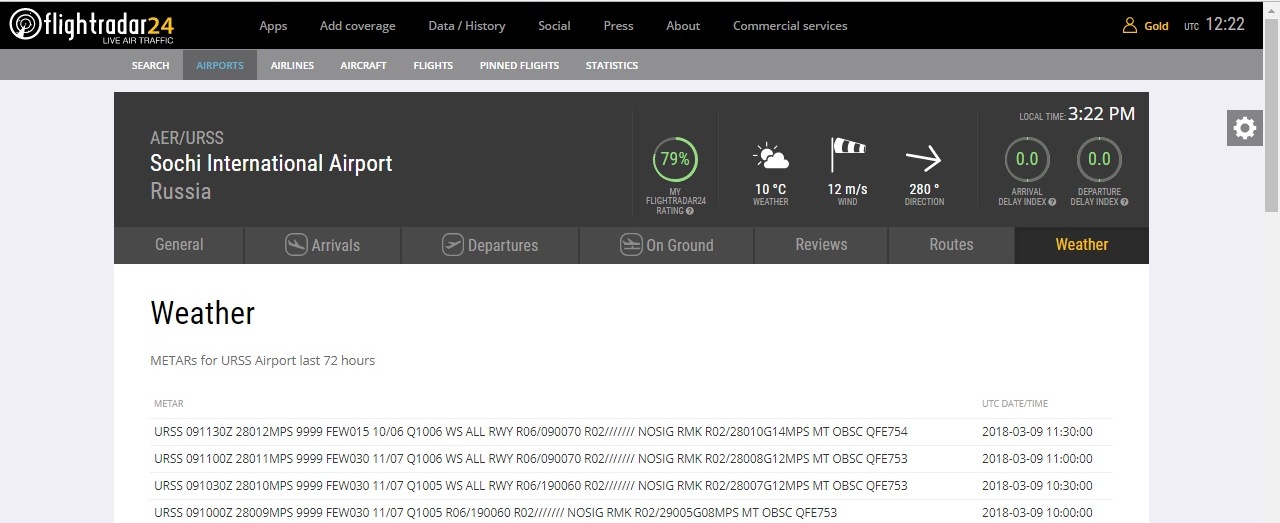Open the Data / History menu
Viewport: 1280px width, 523px height.
tap(466, 25)
